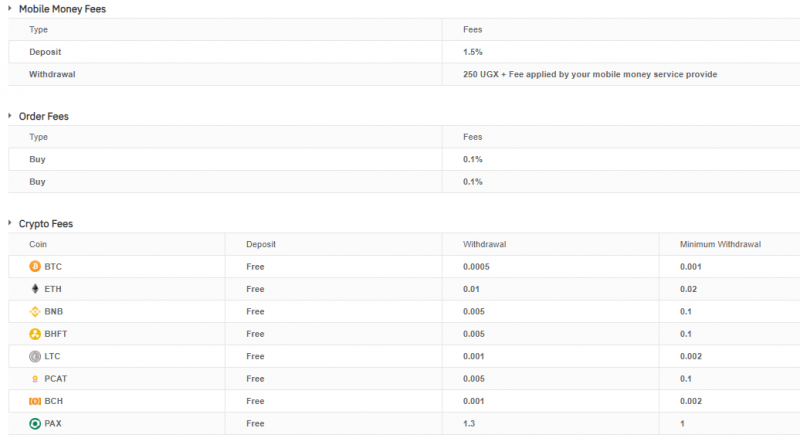Select the Withdrawal row showing 250 UGX fee

pyautogui.click(x=404, y=75)
